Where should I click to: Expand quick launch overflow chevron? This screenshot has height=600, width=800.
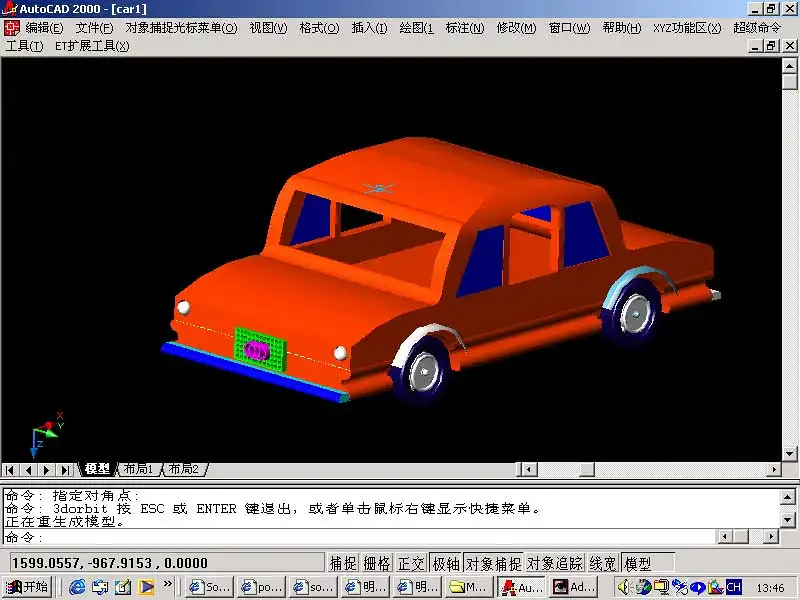click(167, 584)
